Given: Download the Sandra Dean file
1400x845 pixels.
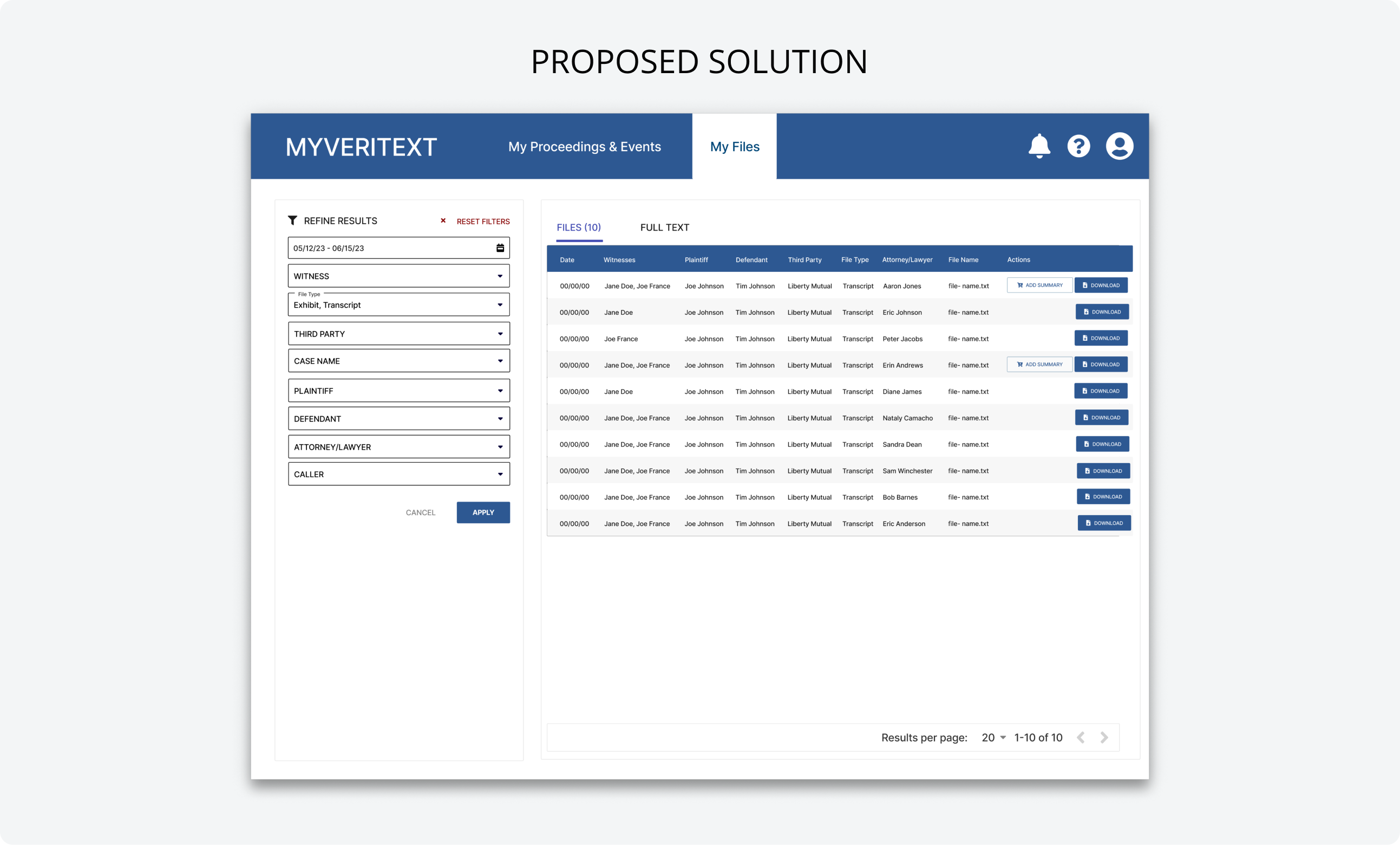Looking at the screenshot, I should click(1103, 444).
